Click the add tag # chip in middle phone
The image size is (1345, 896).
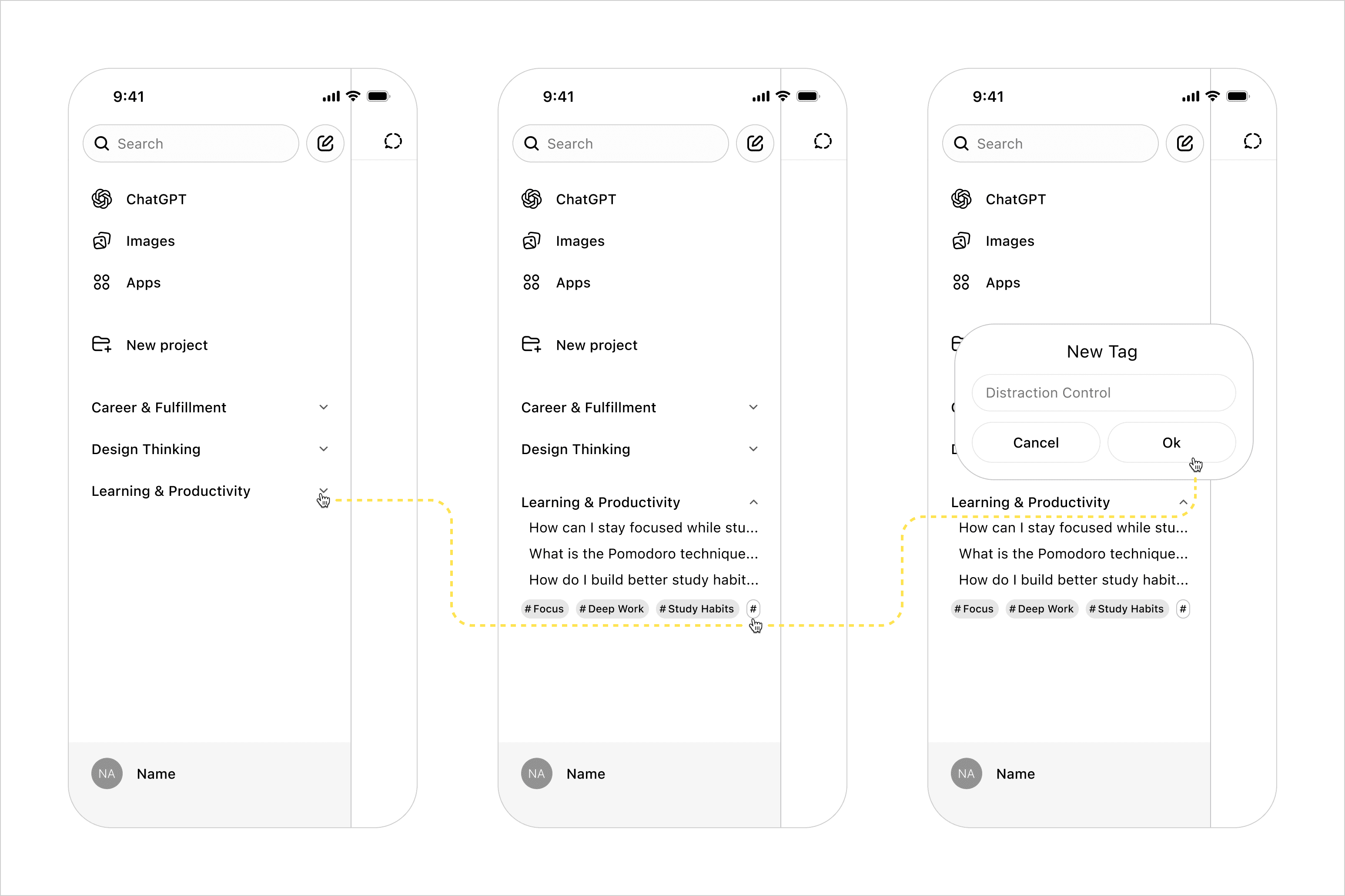[x=753, y=608]
